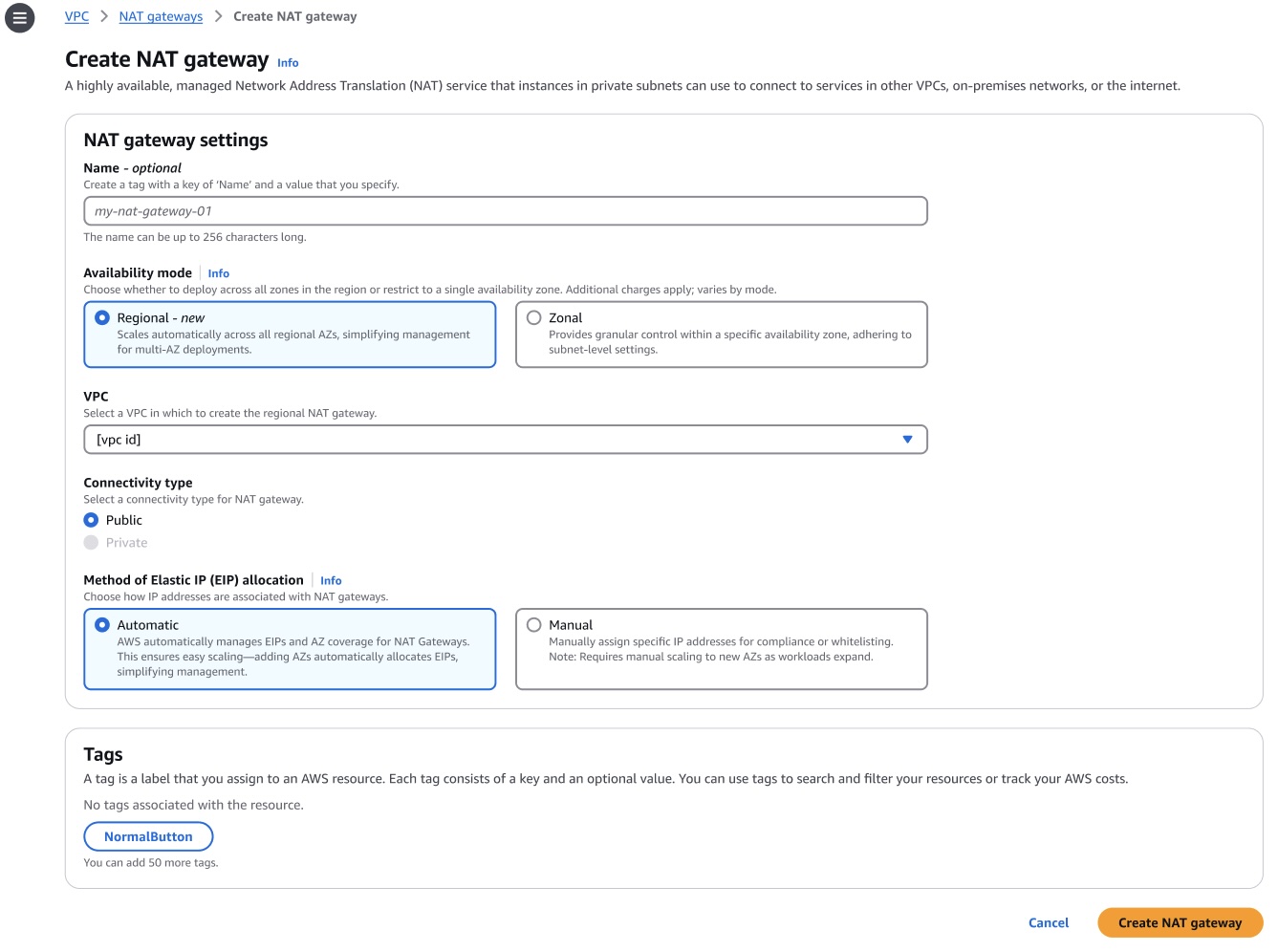
Task: Select Manual EIP allocation option
Action: click(x=534, y=625)
